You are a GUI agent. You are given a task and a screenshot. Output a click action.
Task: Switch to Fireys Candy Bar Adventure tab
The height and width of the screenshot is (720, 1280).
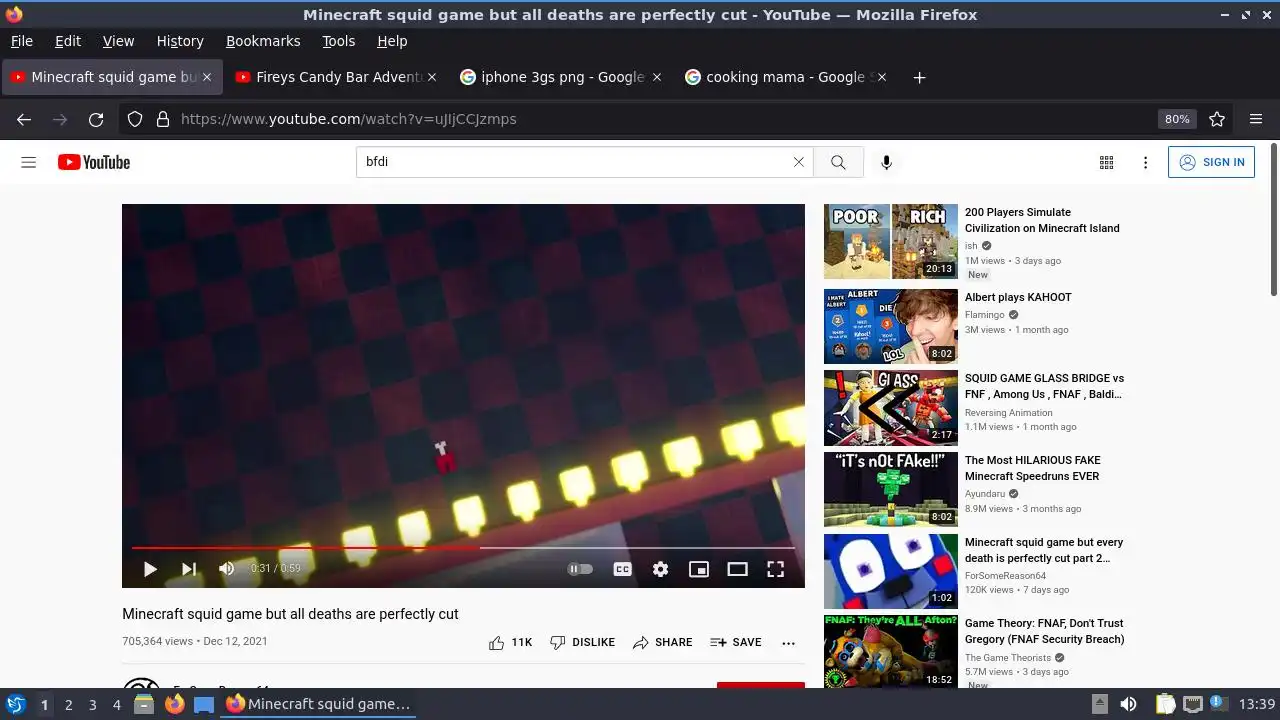334,77
